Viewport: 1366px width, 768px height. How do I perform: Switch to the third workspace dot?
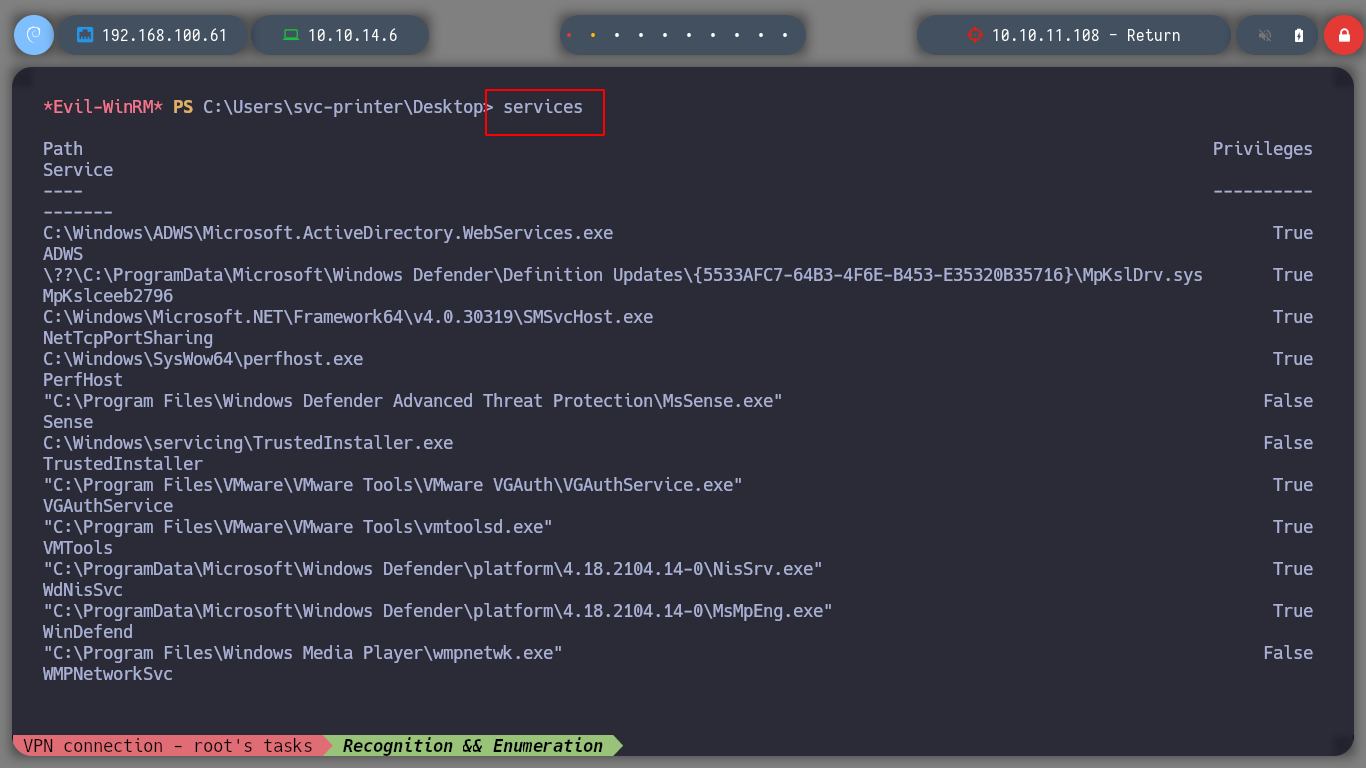pos(617,35)
